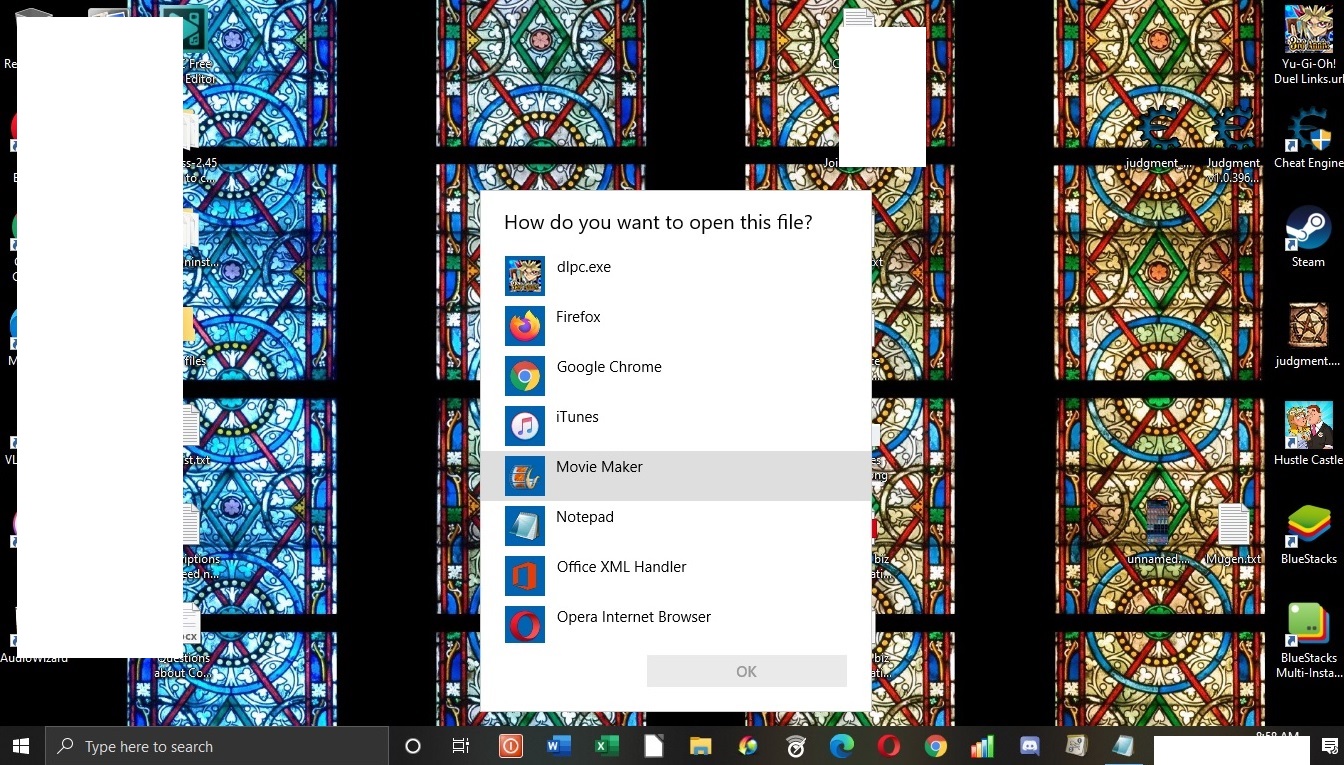The width and height of the screenshot is (1344, 765).
Task: Select the BlueStacks Multi-Instance desktop shortcut
Action: (x=1308, y=640)
